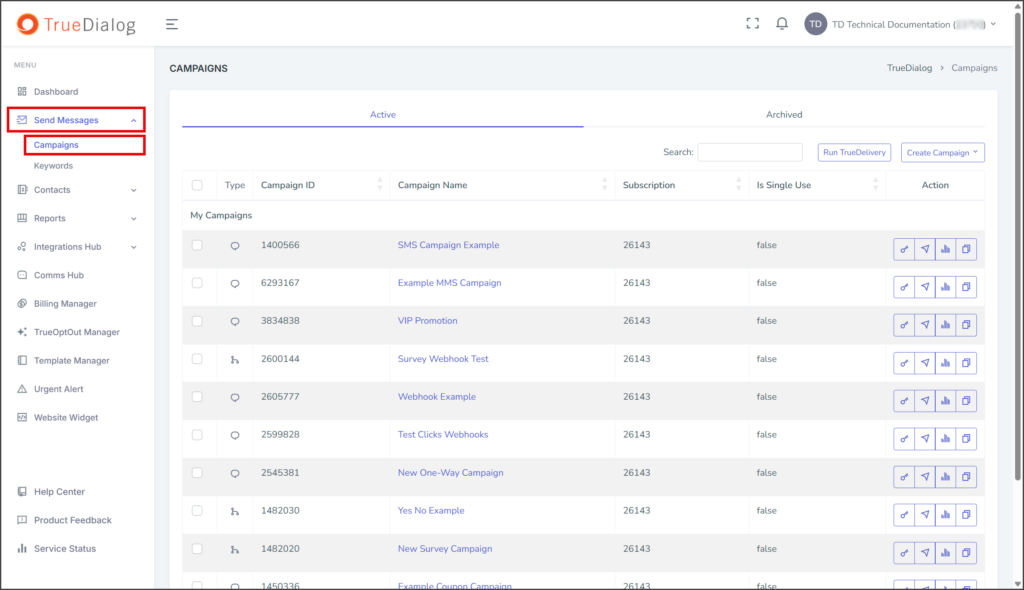Click key icon for Yes No Example

[904, 514]
